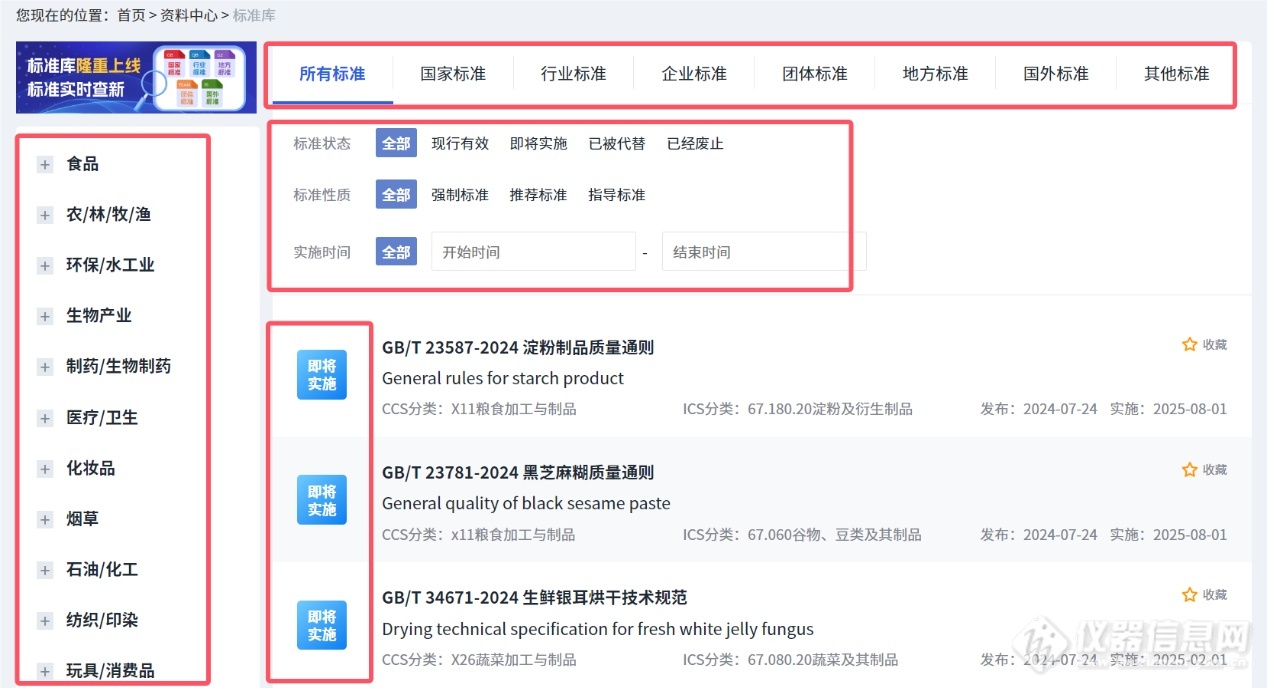The height and width of the screenshot is (688, 1267).
Task: Filter standard status by 已经废止
Action: (x=695, y=143)
